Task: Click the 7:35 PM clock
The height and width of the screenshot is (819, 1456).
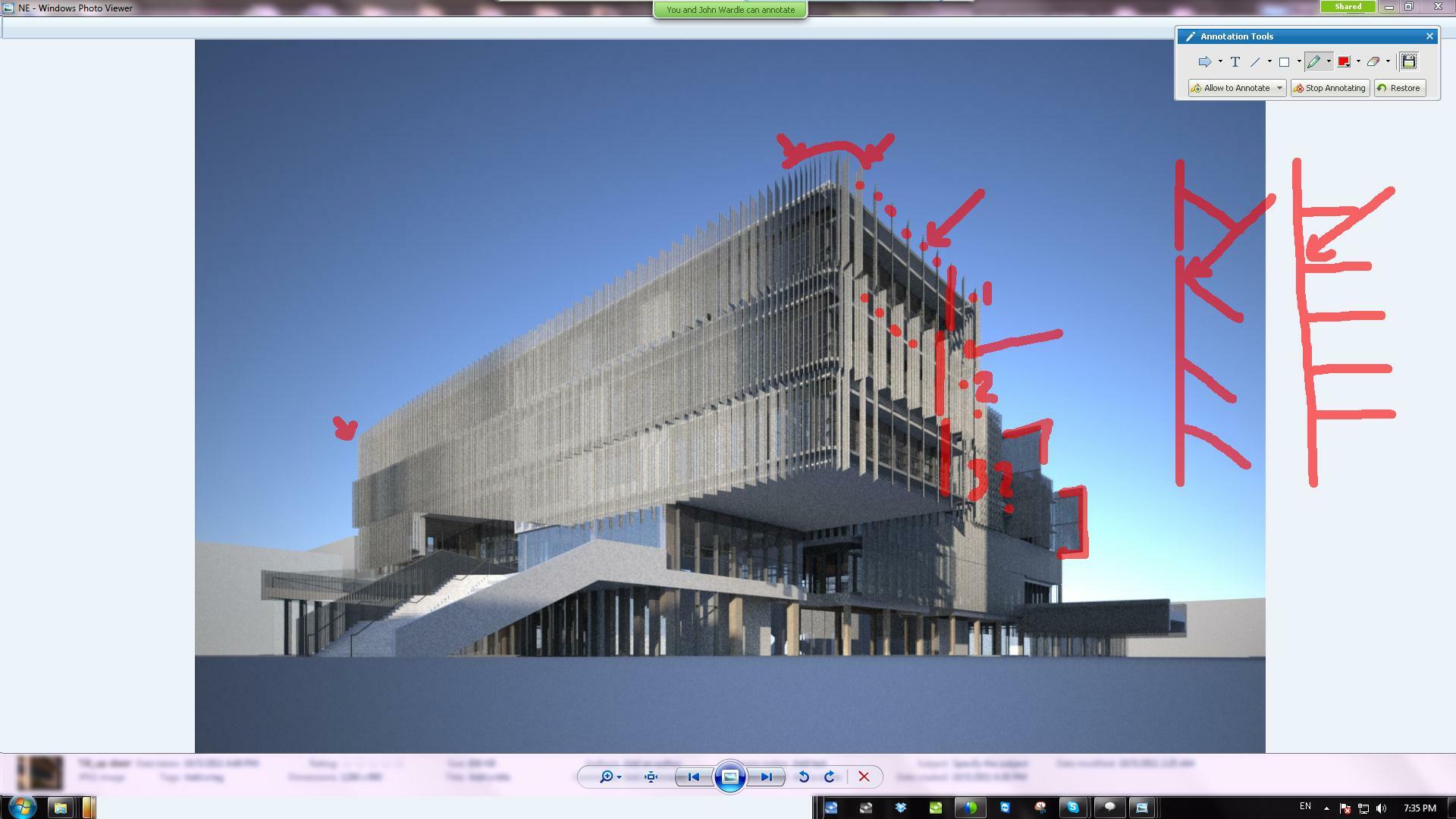Action: [1420, 808]
